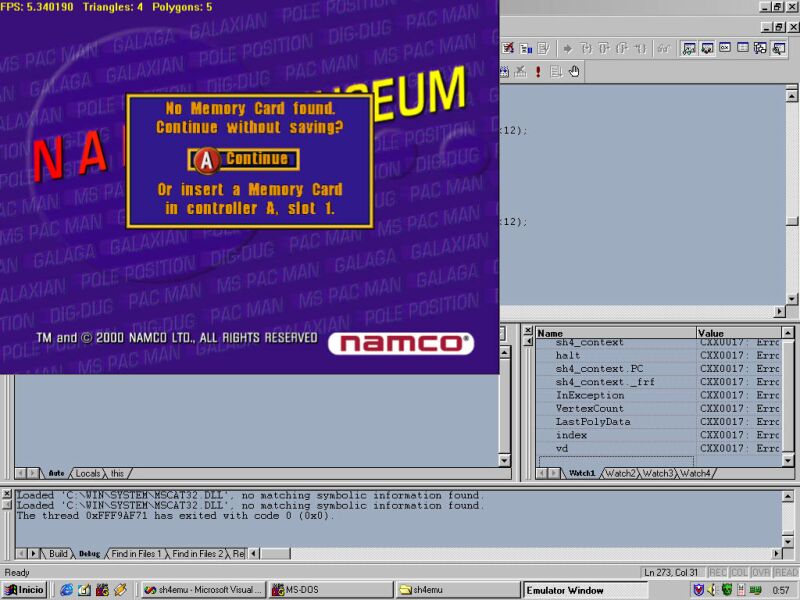Stop debugging with the red X toolbar icon
The image size is (800, 600).
[508, 48]
